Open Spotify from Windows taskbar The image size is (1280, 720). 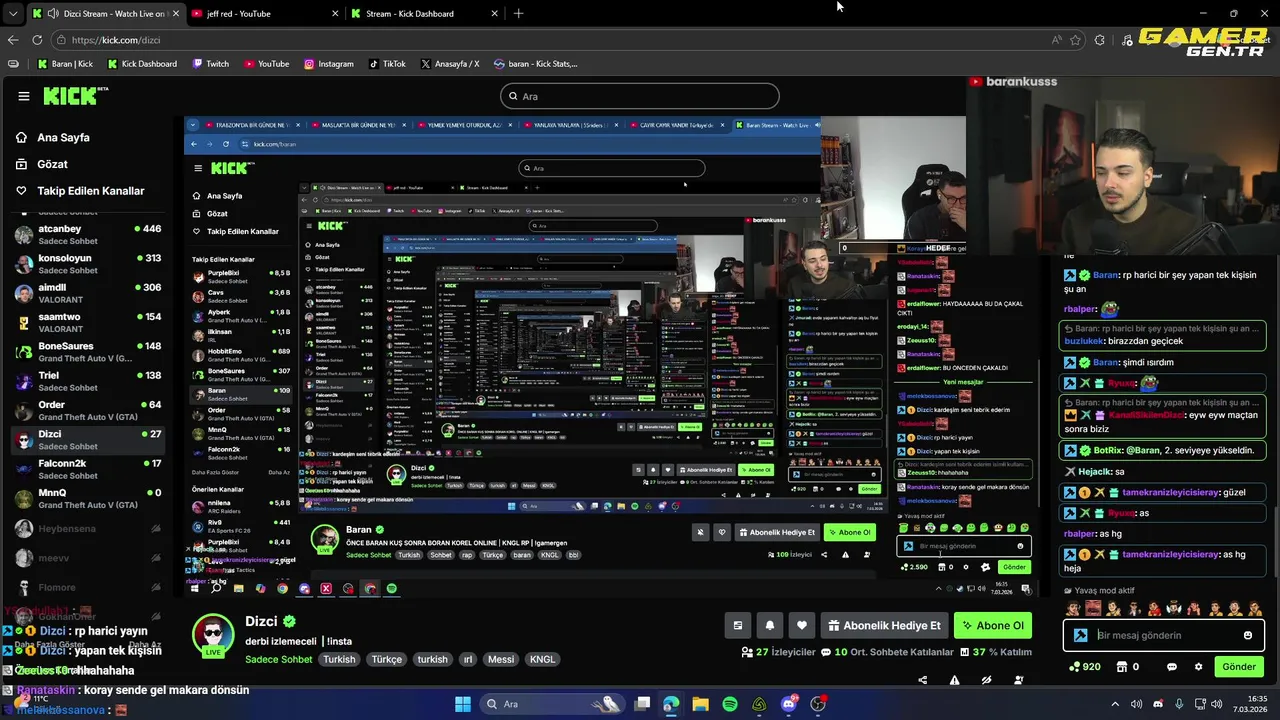tap(730, 704)
